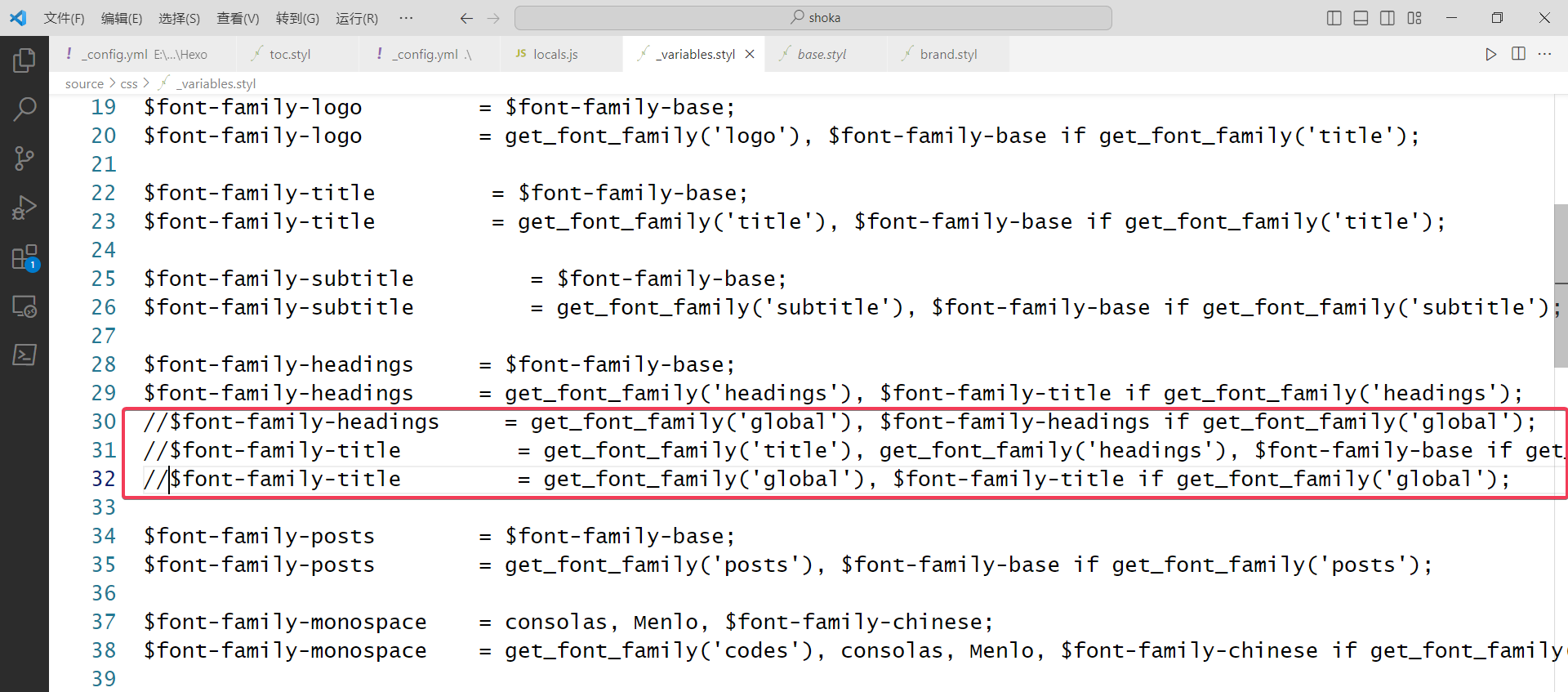Open the Extensions view icon

24,257
